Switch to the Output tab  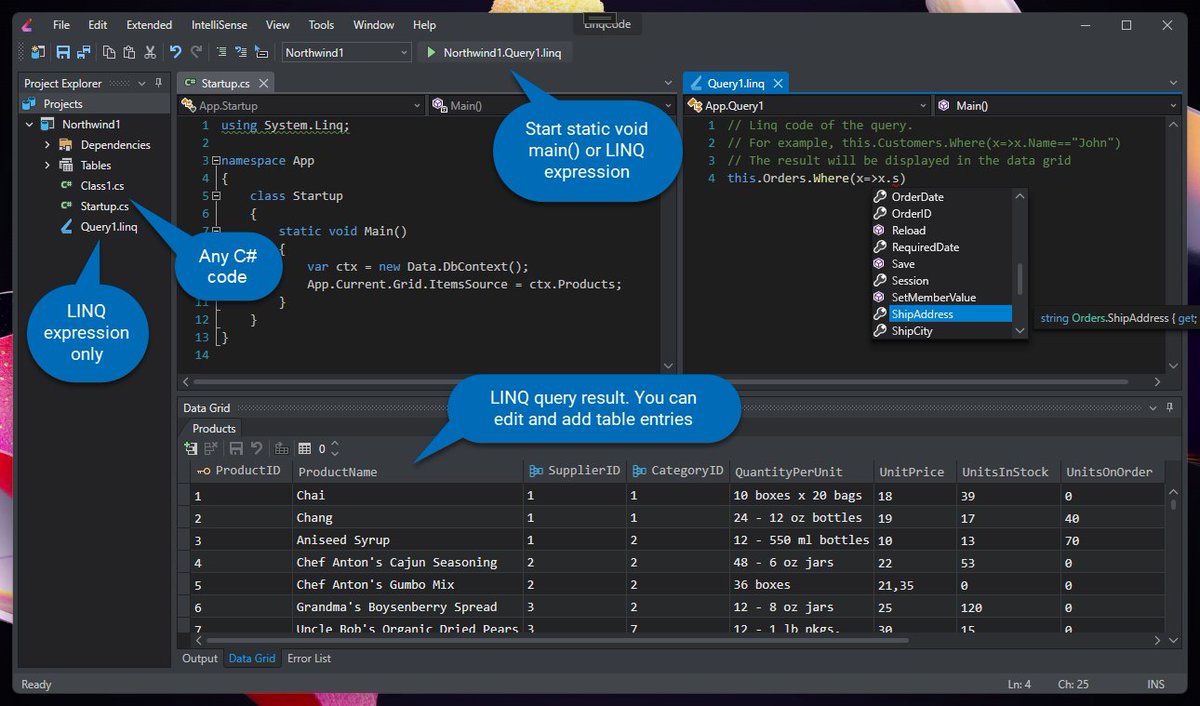point(199,658)
